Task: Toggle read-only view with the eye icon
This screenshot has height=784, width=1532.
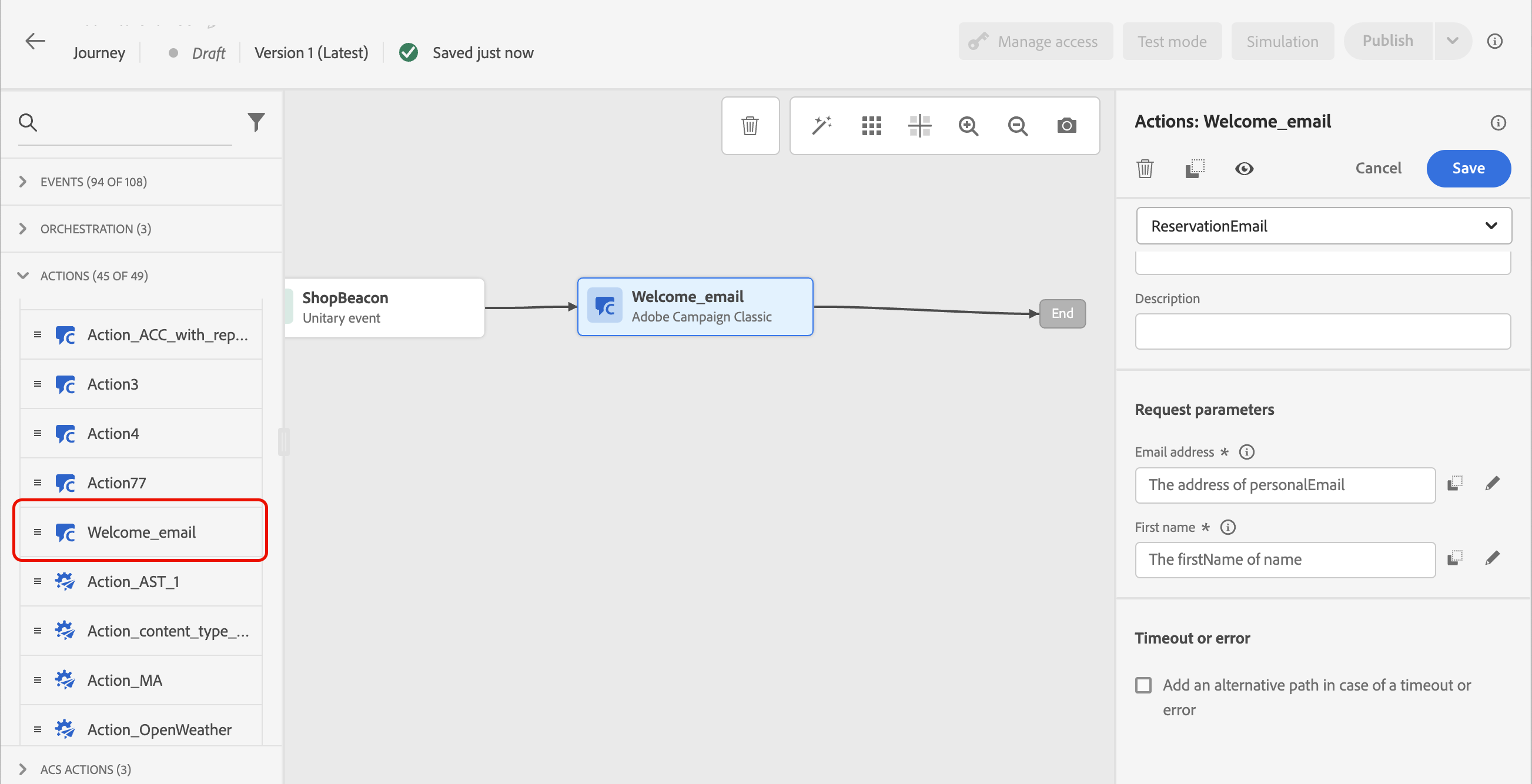Action: pos(1244,169)
